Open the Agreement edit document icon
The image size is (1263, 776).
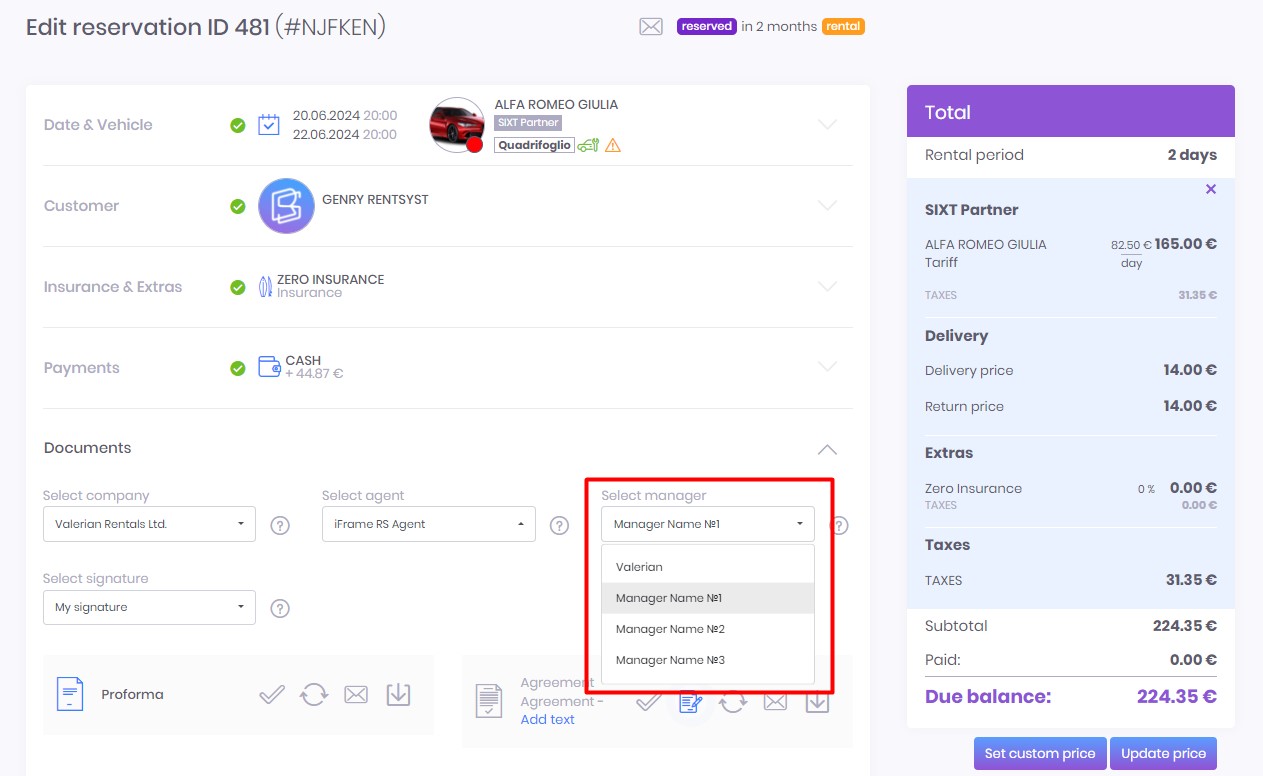690,703
